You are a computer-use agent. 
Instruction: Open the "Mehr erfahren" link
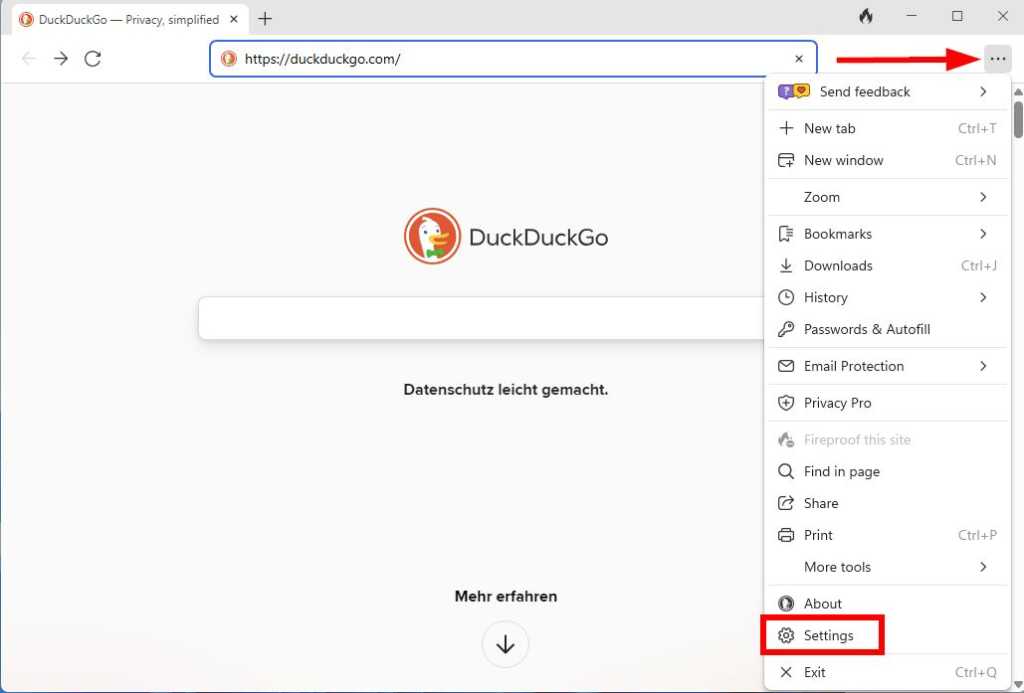click(505, 596)
